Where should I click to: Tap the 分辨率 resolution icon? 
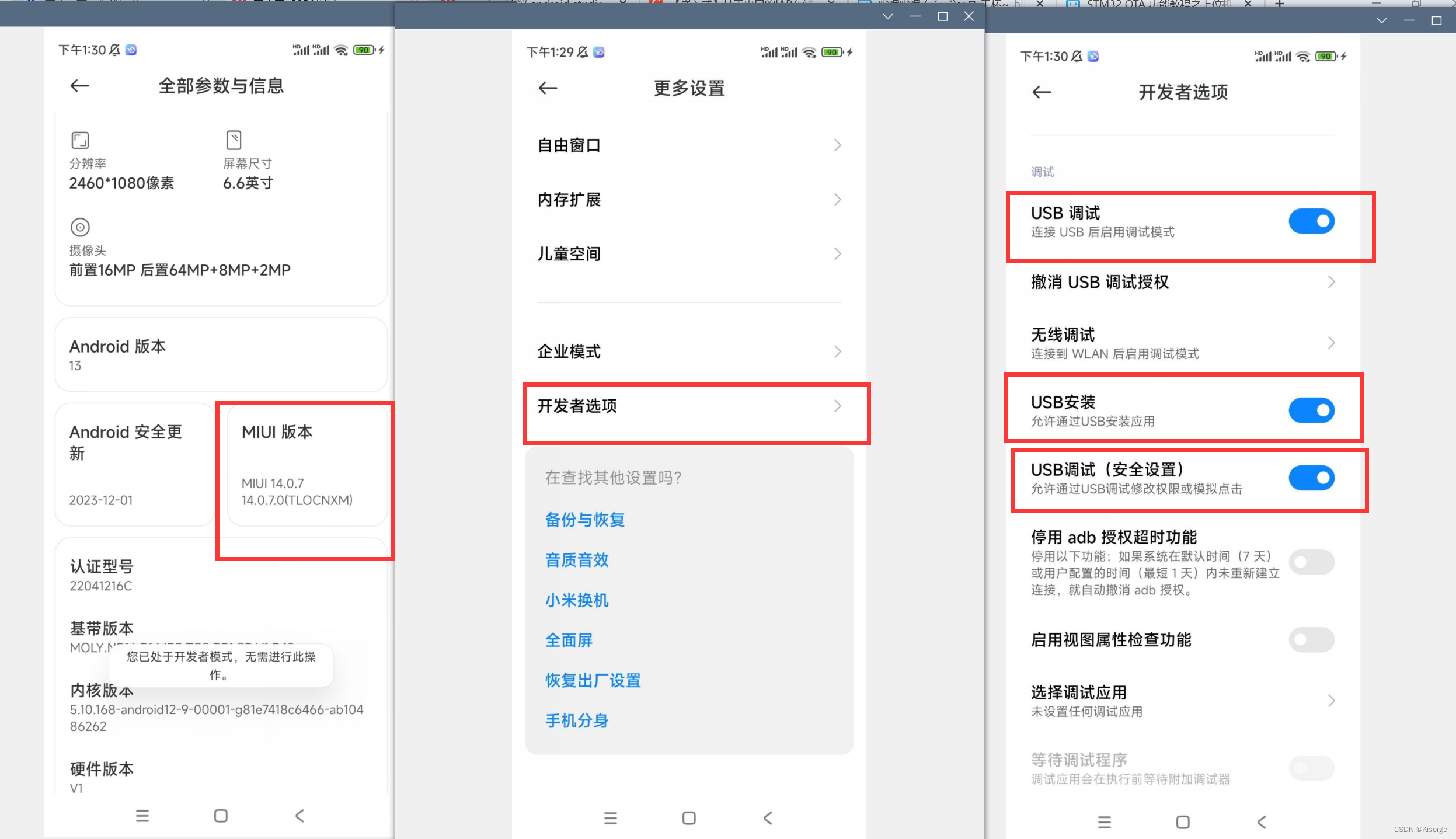point(80,140)
